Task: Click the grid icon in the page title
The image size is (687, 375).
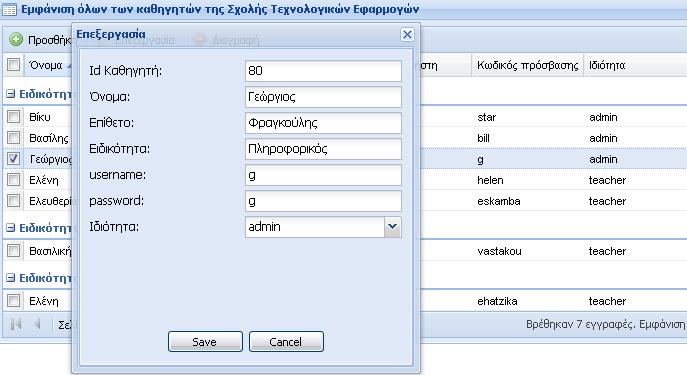Action: pos(9,9)
